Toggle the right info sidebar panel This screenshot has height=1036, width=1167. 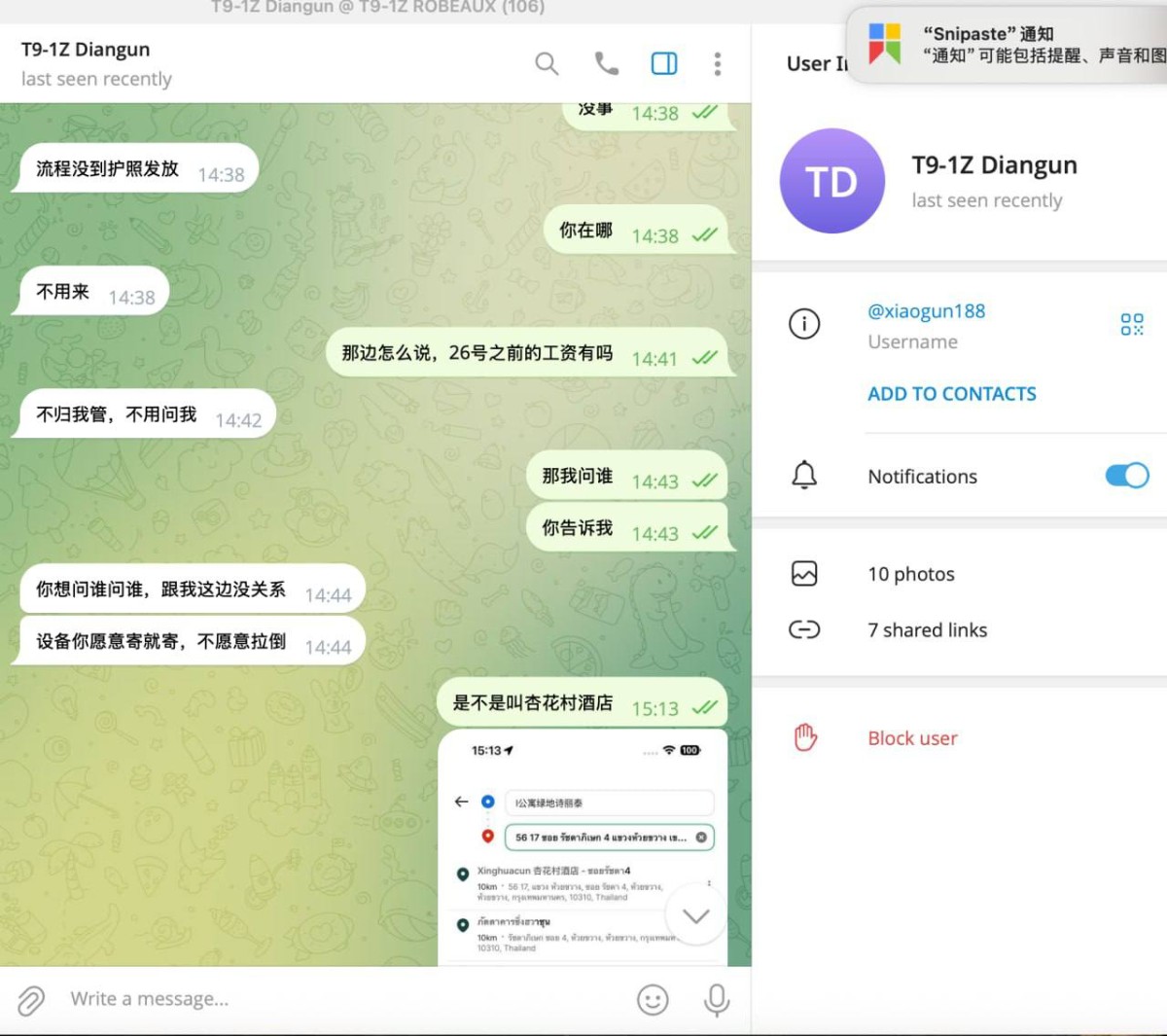pos(664,64)
